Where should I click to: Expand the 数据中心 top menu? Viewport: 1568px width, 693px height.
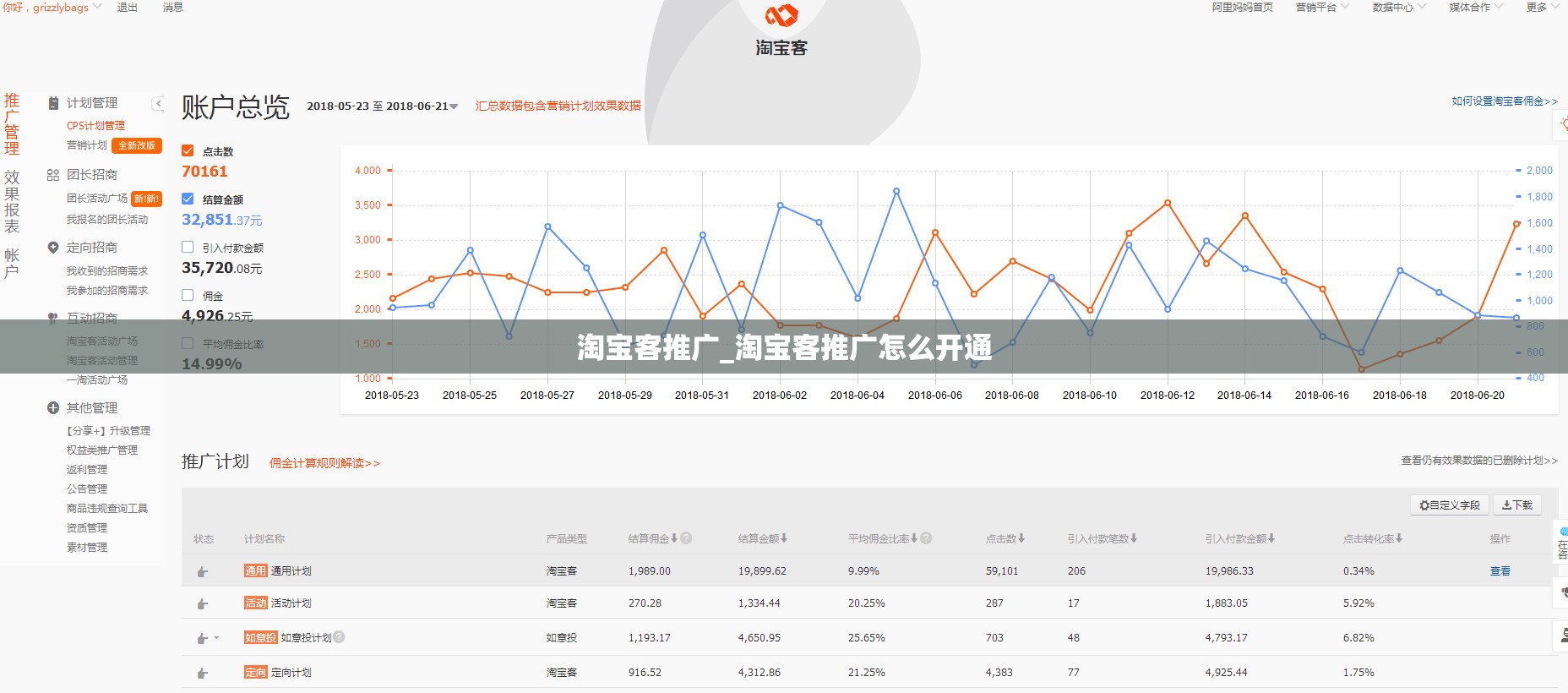(x=1398, y=8)
